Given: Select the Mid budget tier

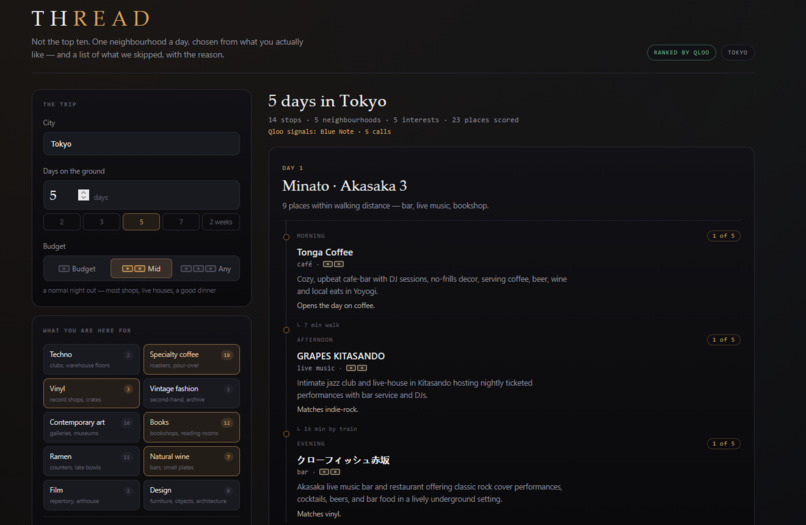Looking at the screenshot, I should click(x=141, y=268).
